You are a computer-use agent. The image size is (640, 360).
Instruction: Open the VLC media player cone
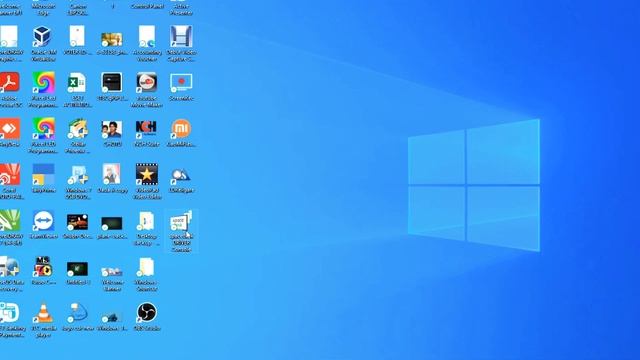tap(43, 313)
